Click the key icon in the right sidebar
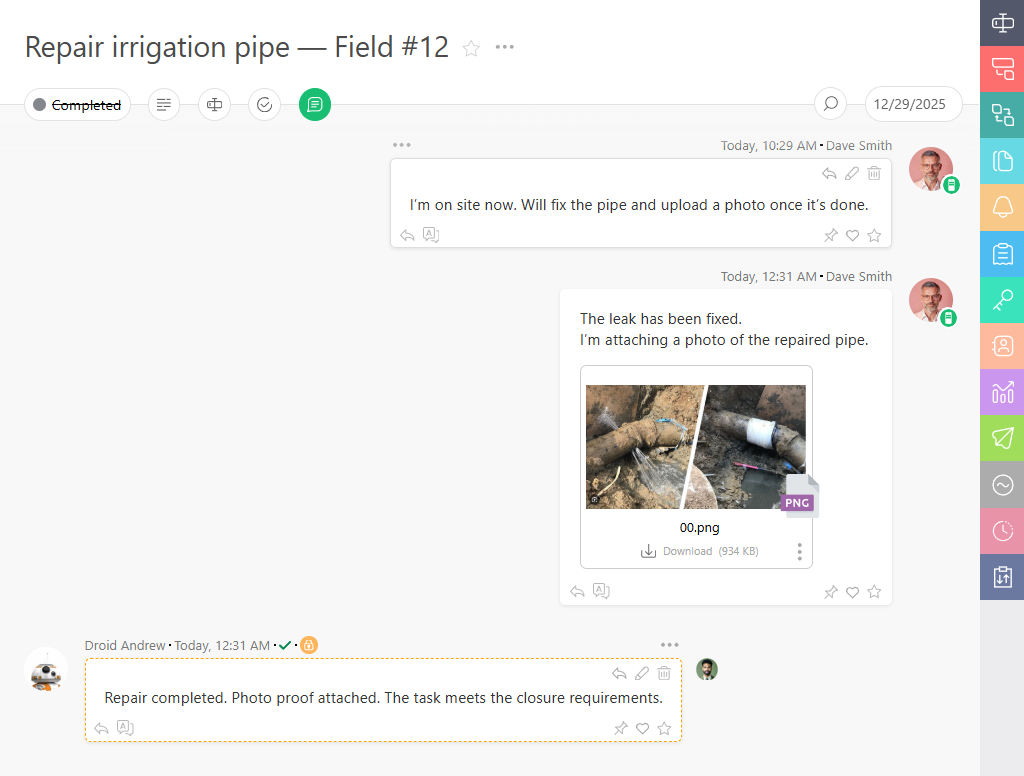 pos(1002,299)
